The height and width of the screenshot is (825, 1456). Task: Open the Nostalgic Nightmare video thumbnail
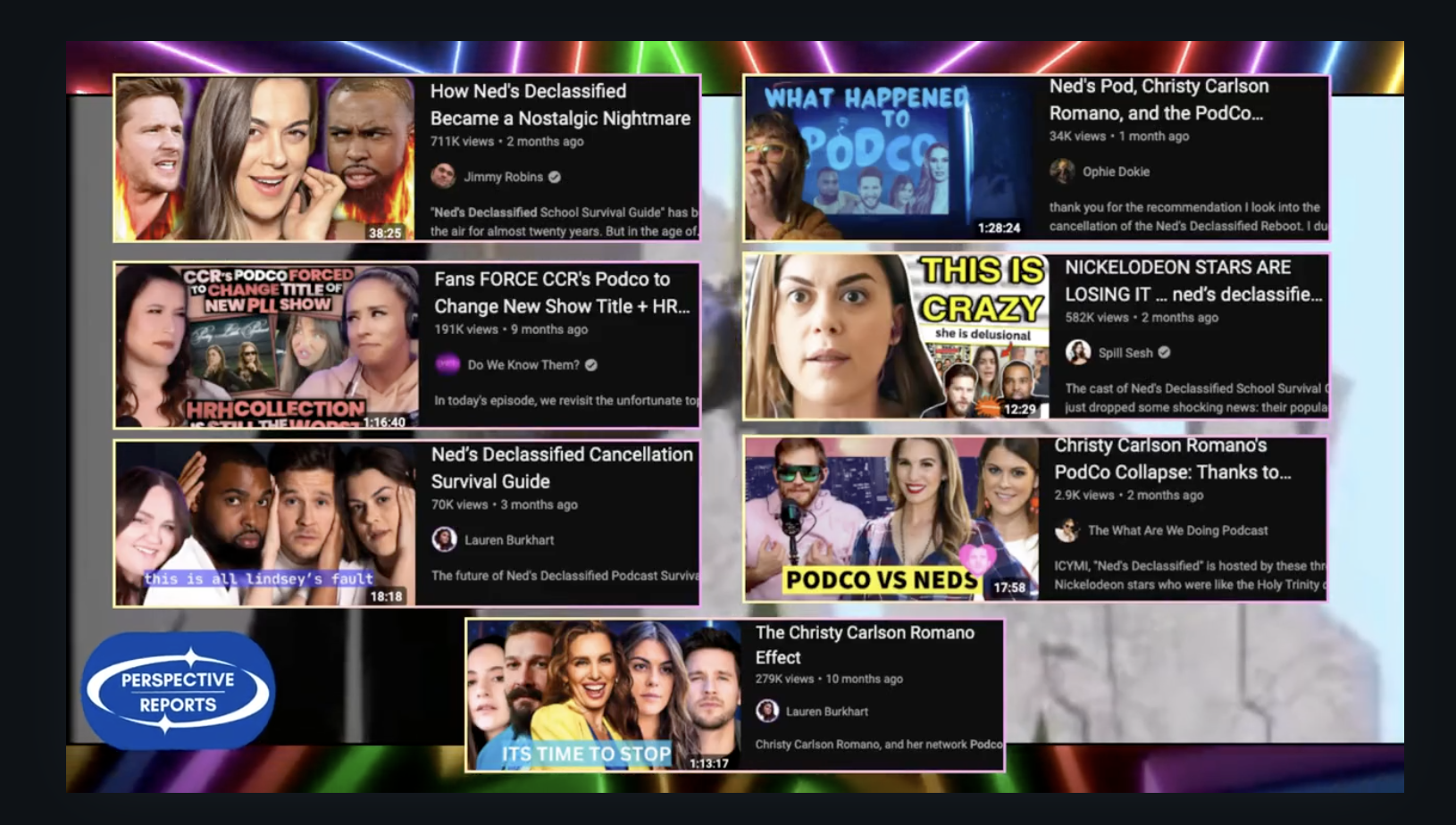point(265,159)
